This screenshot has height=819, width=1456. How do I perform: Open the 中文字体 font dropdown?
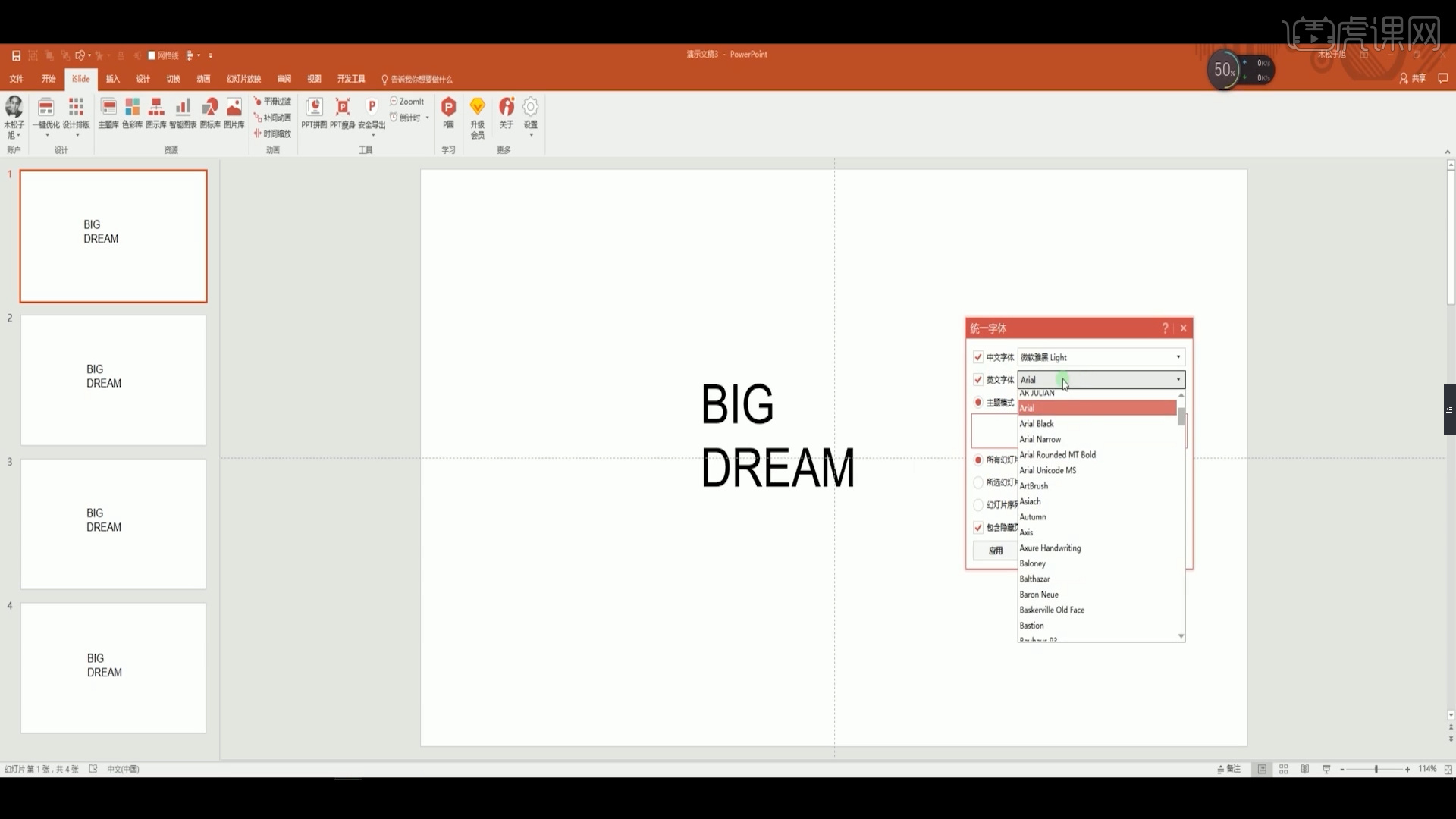pyautogui.click(x=1177, y=356)
